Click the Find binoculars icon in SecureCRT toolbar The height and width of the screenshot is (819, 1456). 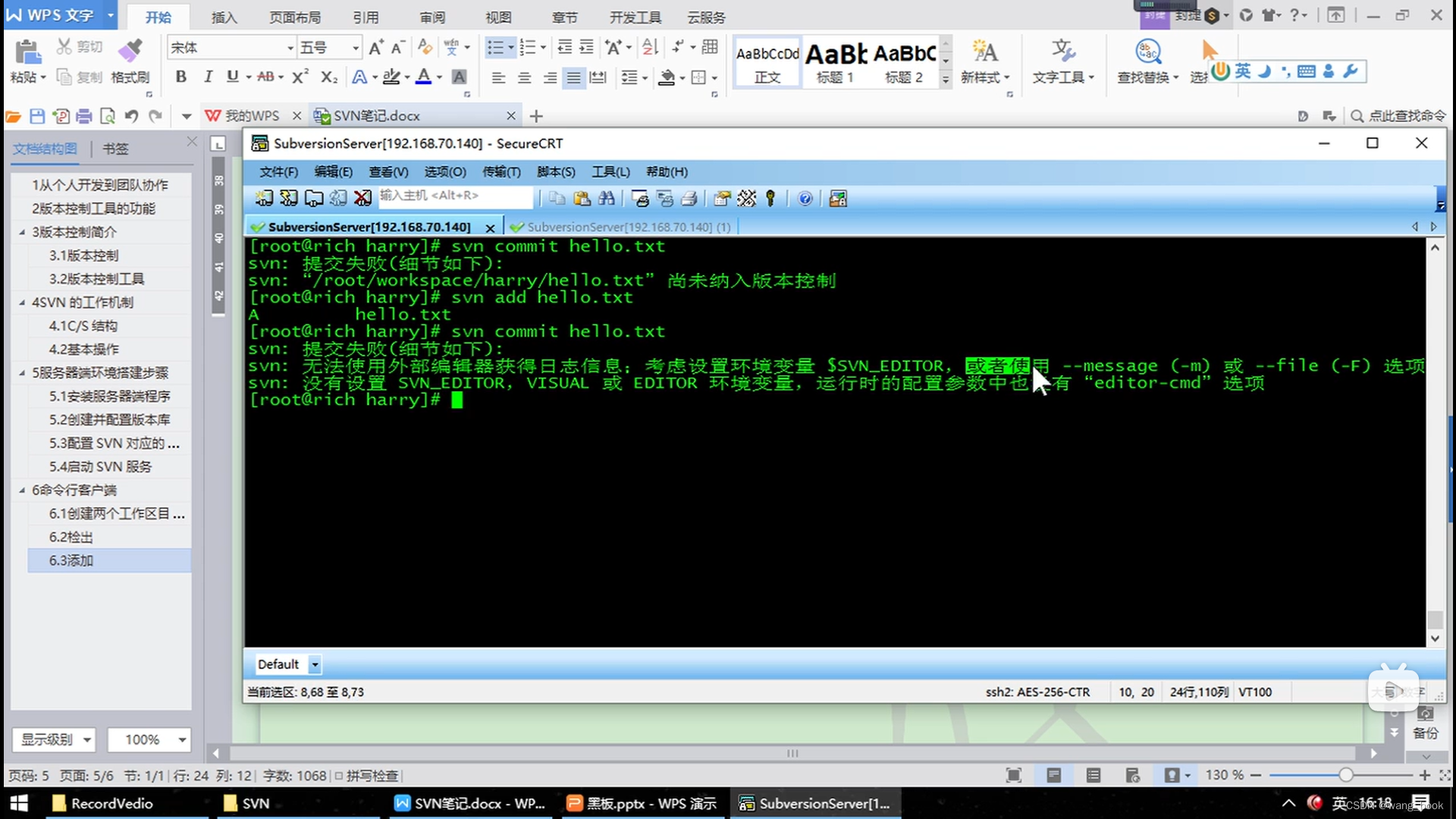coord(607,199)
